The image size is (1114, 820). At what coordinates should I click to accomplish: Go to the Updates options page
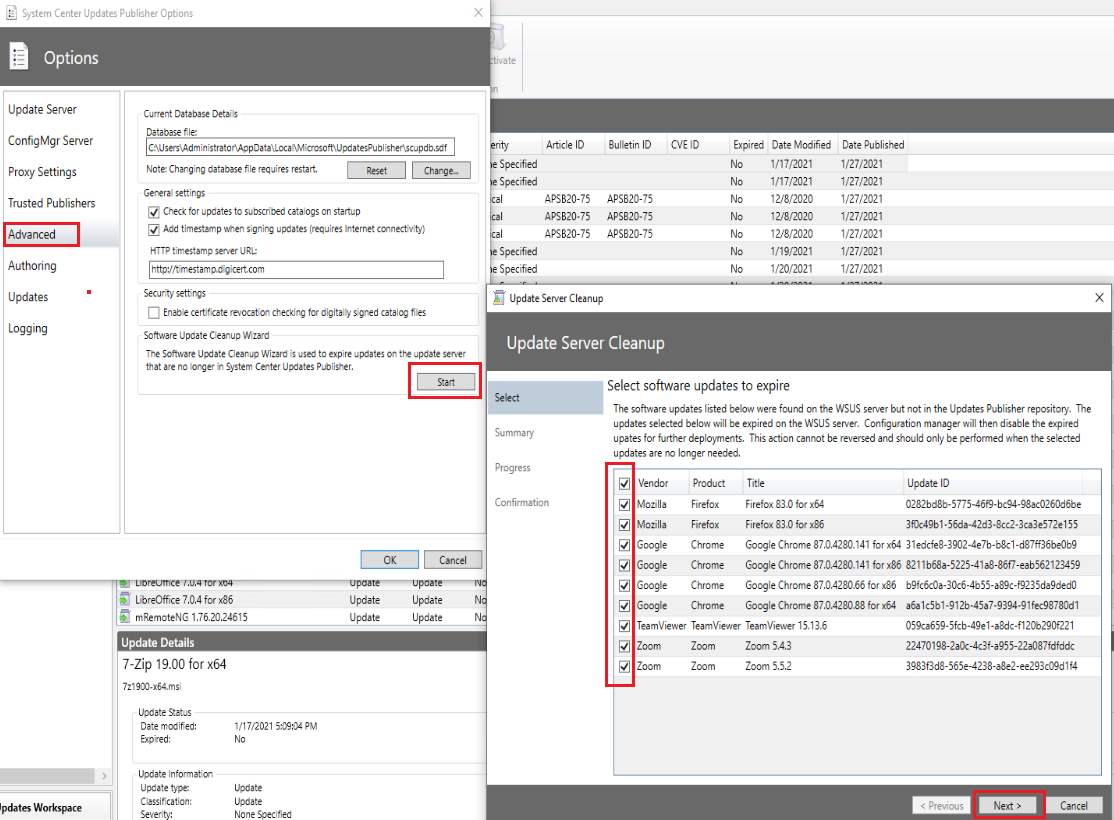[x=28, y=297]
